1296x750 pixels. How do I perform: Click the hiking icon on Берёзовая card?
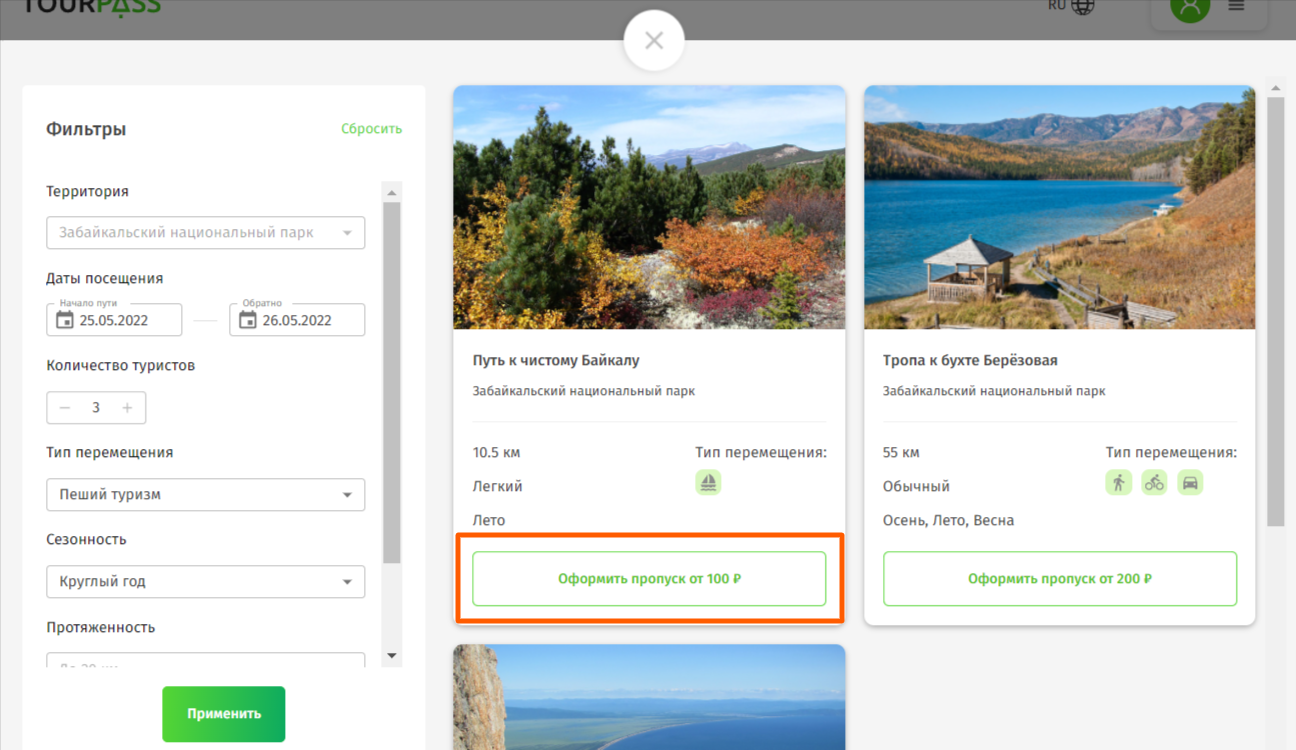pos(1118,483)
